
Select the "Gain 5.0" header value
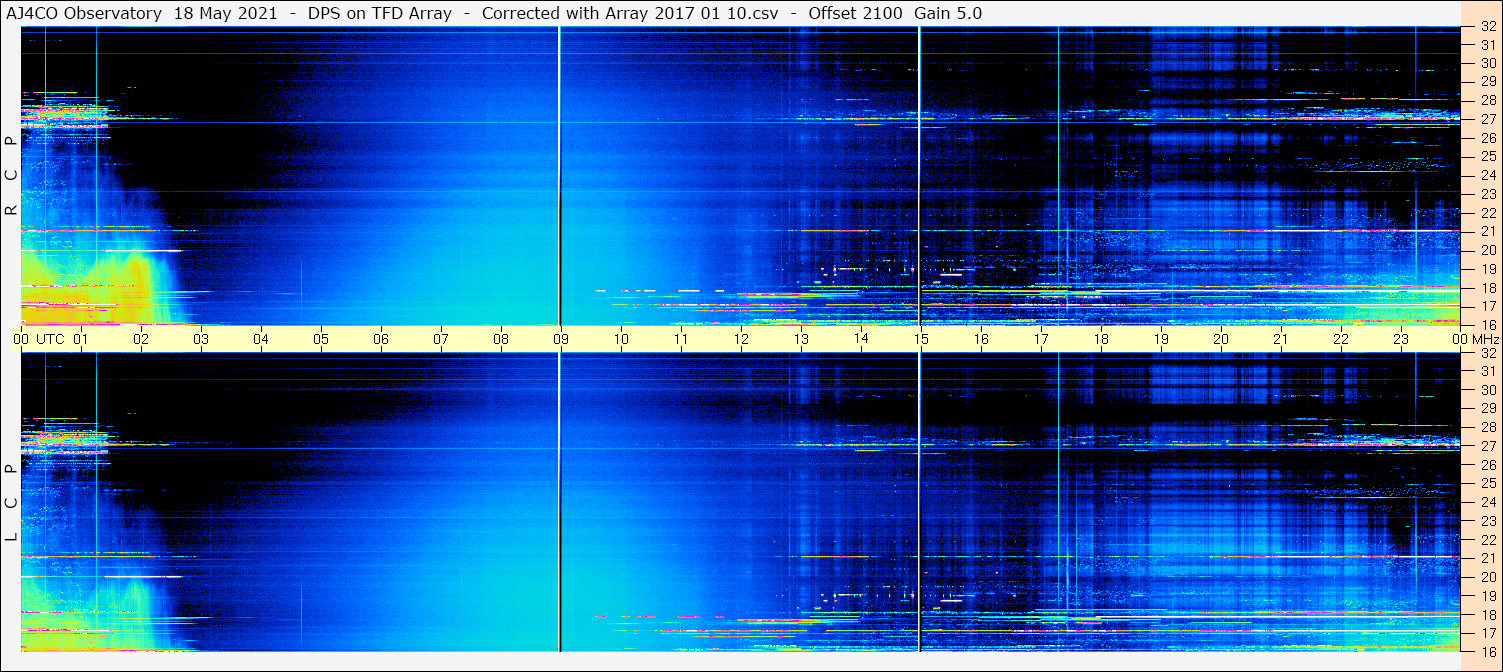click(x=948, y=13)
